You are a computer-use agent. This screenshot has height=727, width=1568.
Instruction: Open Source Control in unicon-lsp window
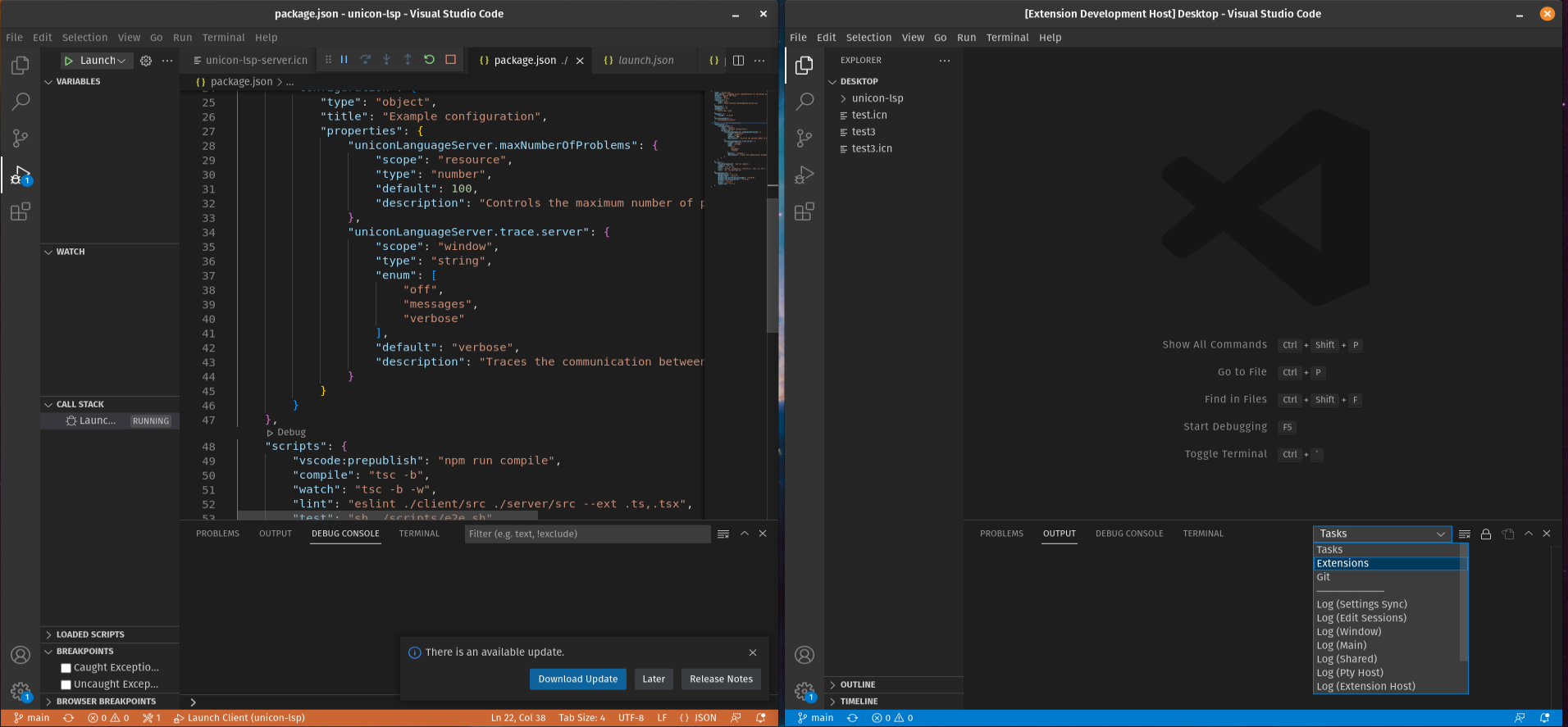[21, 138]
